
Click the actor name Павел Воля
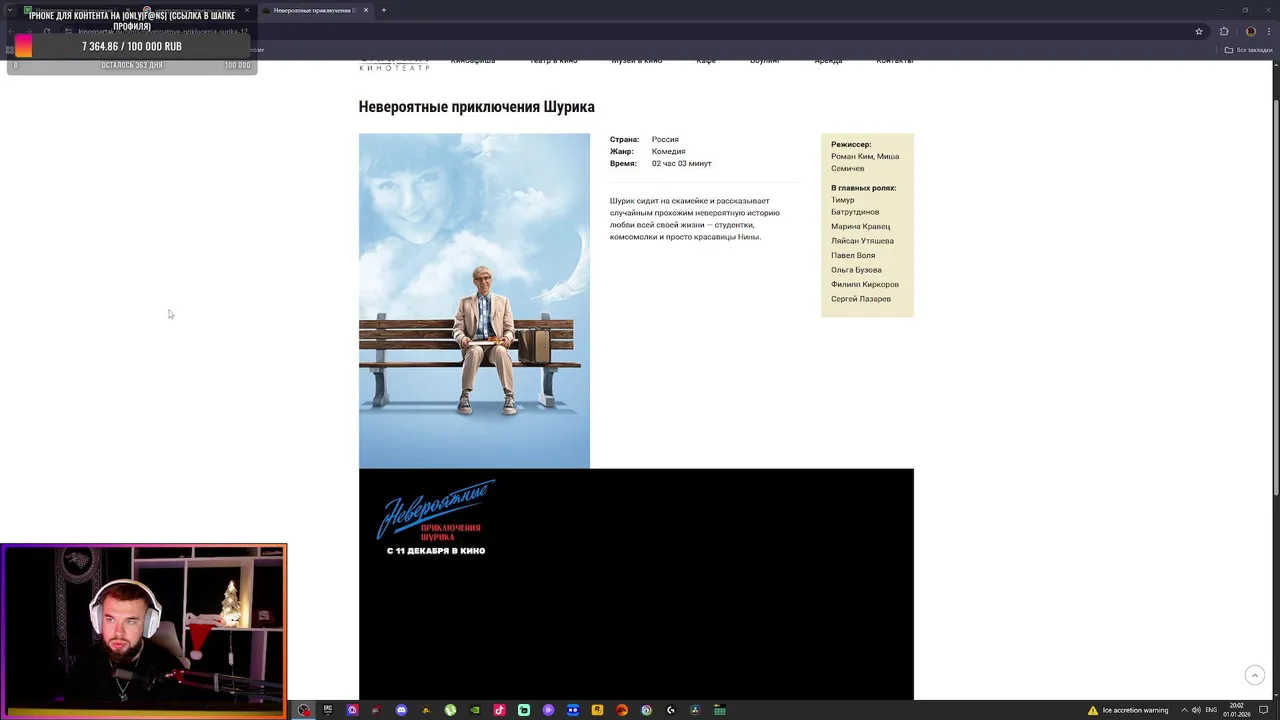tap(853, 255)
